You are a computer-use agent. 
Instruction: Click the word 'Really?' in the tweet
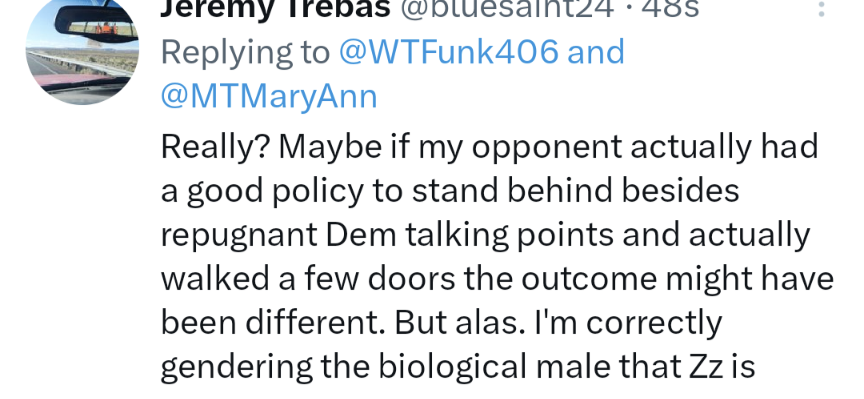pos(215,147)
